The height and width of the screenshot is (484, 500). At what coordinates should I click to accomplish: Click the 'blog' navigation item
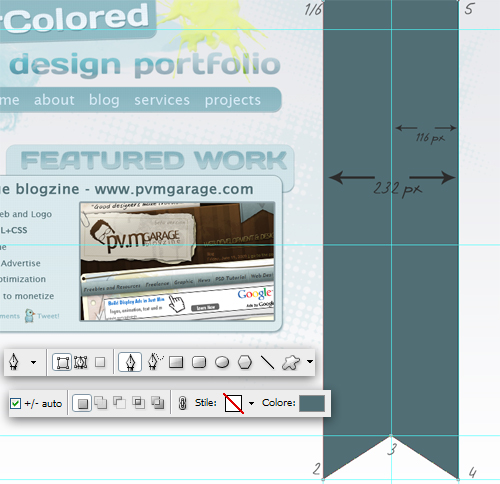point(104,100)
